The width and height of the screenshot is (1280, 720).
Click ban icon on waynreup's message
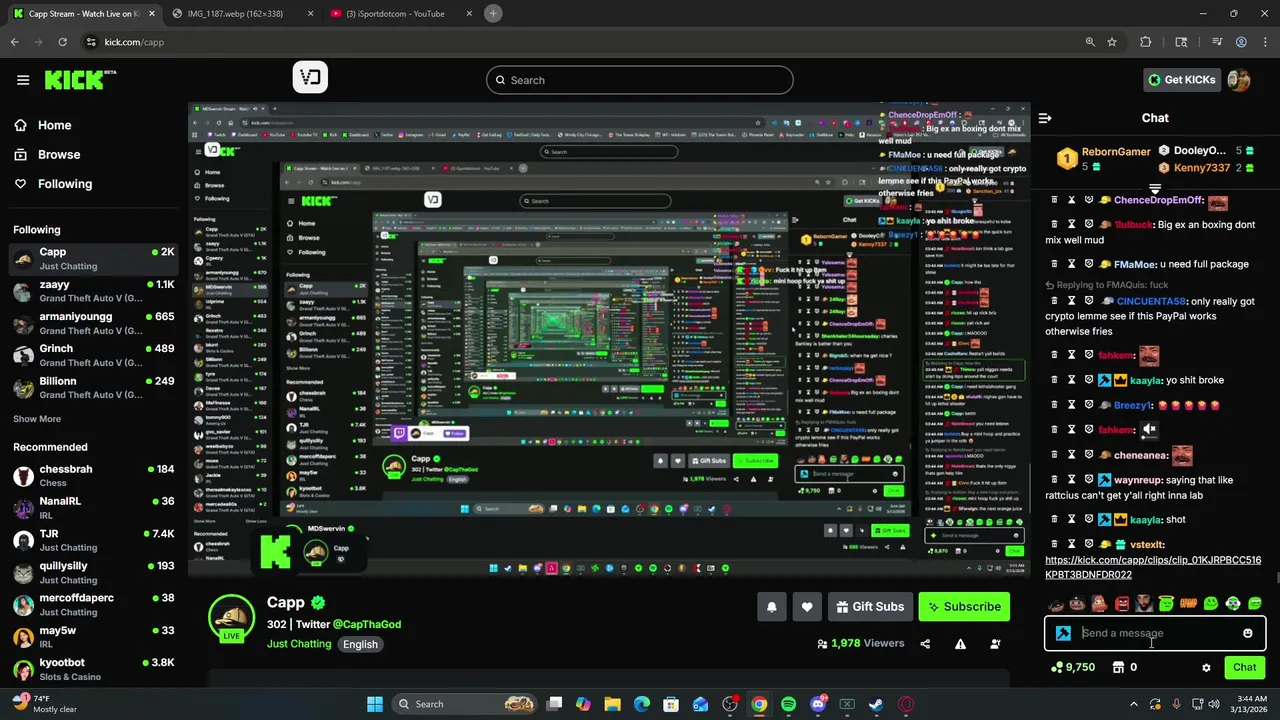tap(1089, 480)
